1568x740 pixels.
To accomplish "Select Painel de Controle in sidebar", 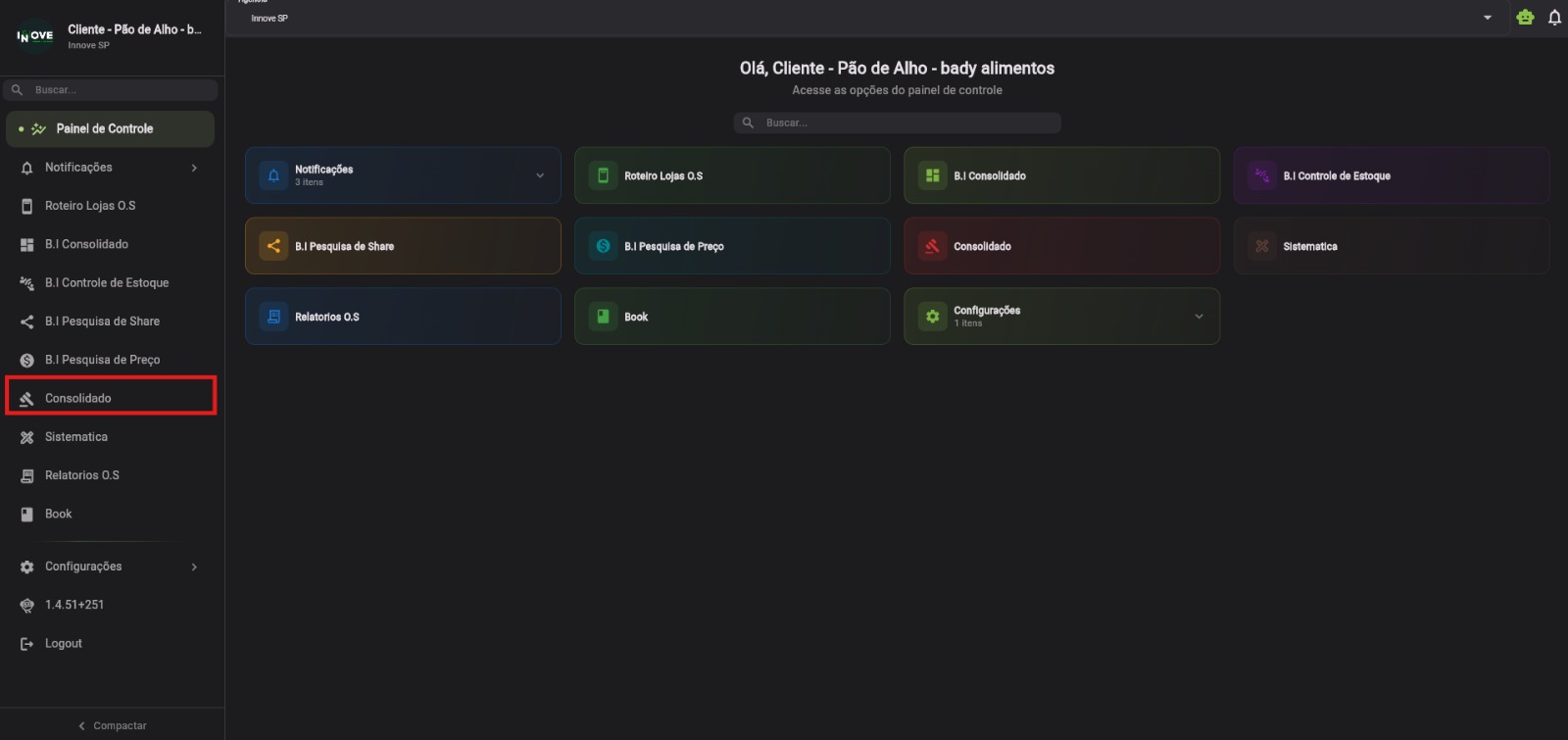I will 110,129.
